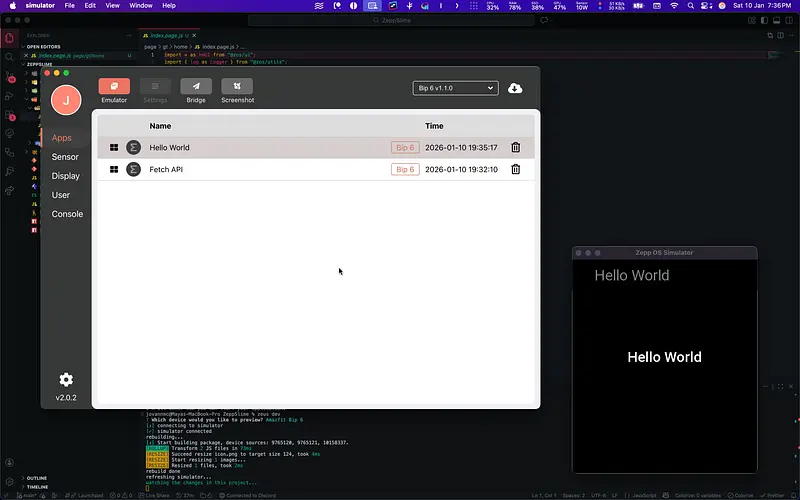The image size is (800, 500).
Task: Switch to the Sensor tab
Action: pyautogui.click(x=65, y=157)
